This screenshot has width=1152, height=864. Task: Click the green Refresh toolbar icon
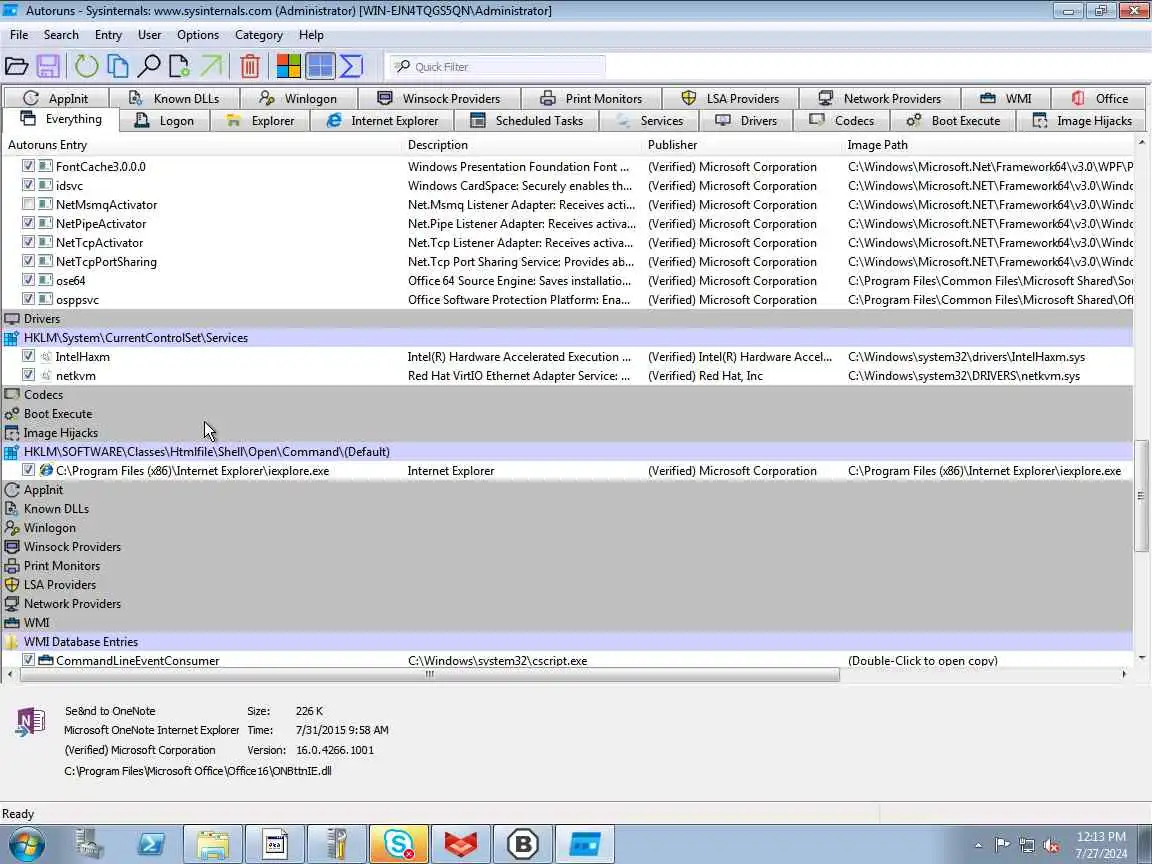pyautogui.click(x=86, y=67)
